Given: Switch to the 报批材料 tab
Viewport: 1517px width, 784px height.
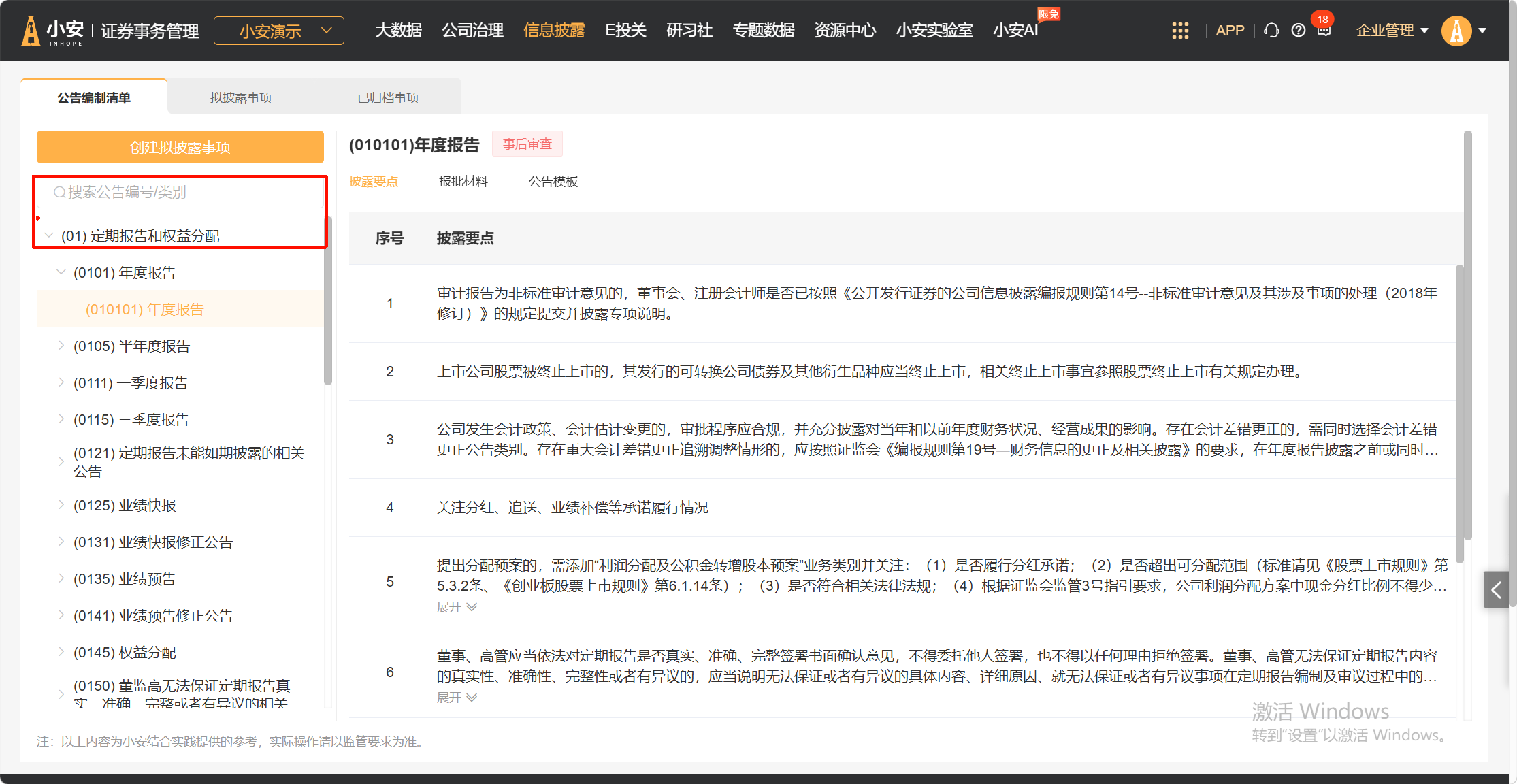Looking at the screenshot, I should tap(463, 181).
